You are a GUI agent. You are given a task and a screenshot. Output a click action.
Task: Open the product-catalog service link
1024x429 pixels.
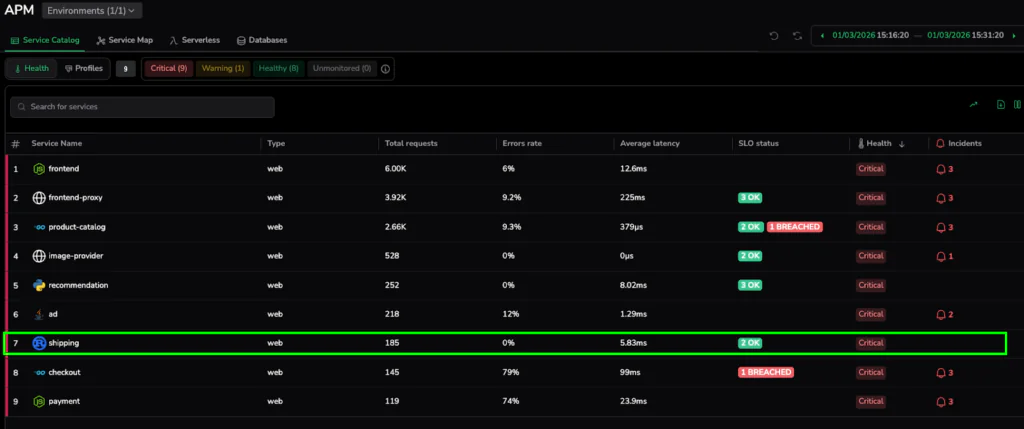pyautogui.click(x=77, y=227)
